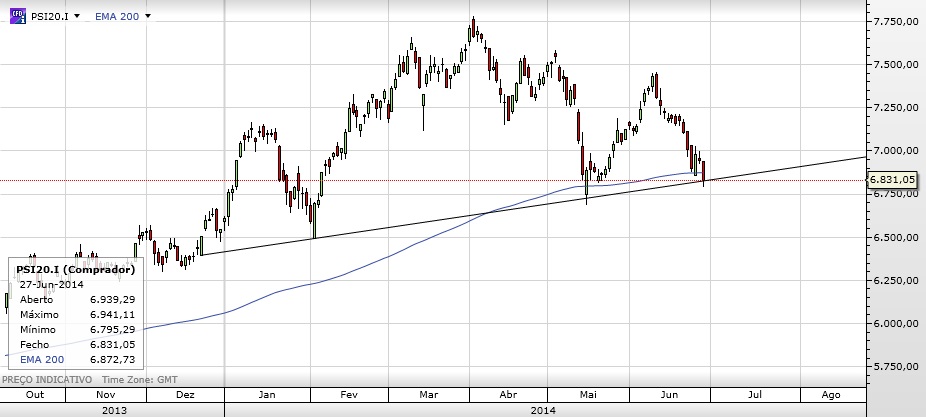The width and height of the screenshot is (926, 417).
Task: Click the Máximo value 6.941,11
Action: point(112,315)
